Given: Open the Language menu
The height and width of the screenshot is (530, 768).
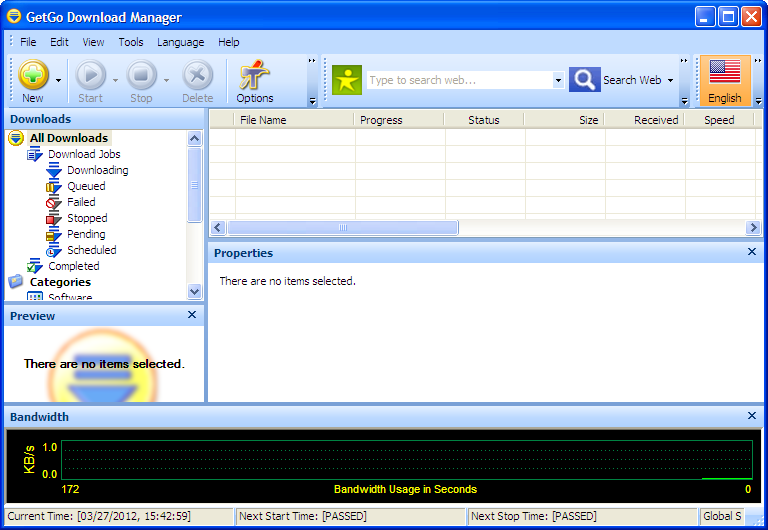Looking at the screenshot, I should coord(180,42).
